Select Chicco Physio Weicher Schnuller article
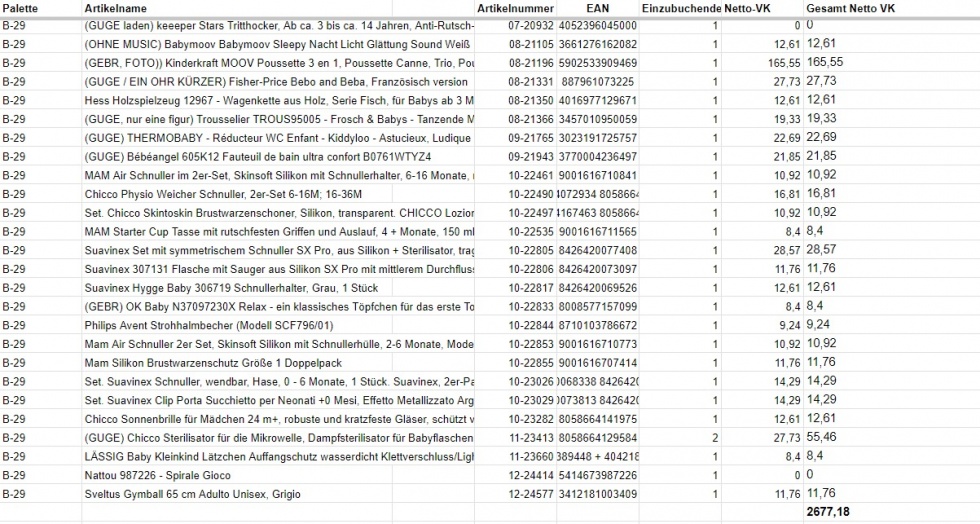Image resolution: width=980 pixels, height=524 pixels. (x=223, y=194)
